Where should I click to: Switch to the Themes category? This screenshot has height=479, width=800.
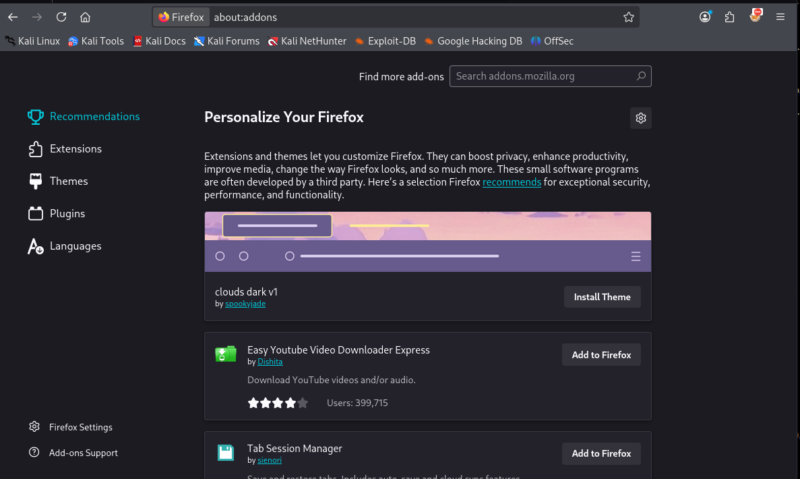[58, 181]
